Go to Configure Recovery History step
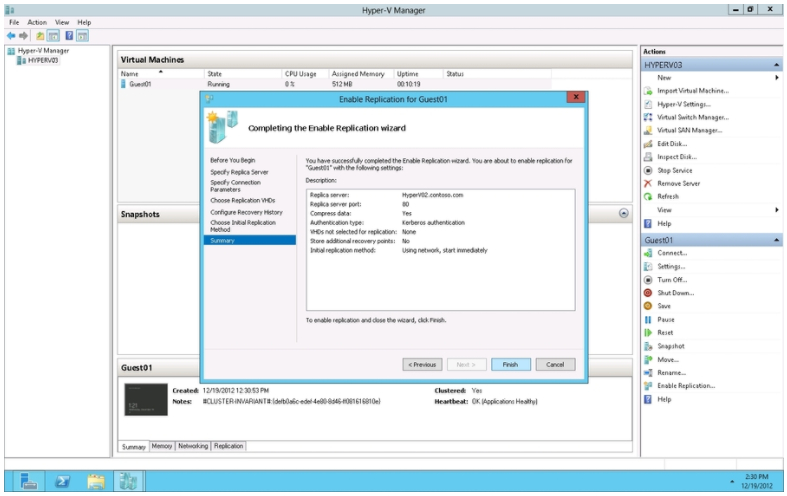The width and height of the screenshot is (787, 496). [246, 212]
